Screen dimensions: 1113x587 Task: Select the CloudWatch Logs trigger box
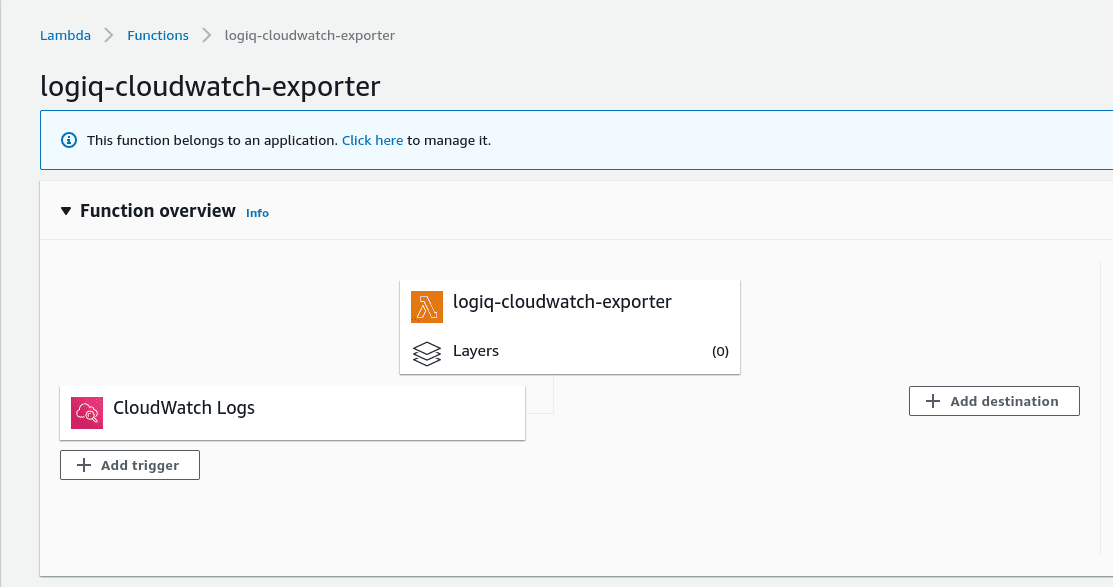(292, 413)
